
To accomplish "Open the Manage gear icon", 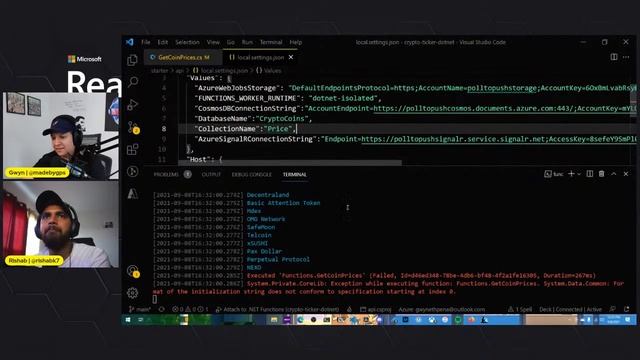I will coord(132,293).
